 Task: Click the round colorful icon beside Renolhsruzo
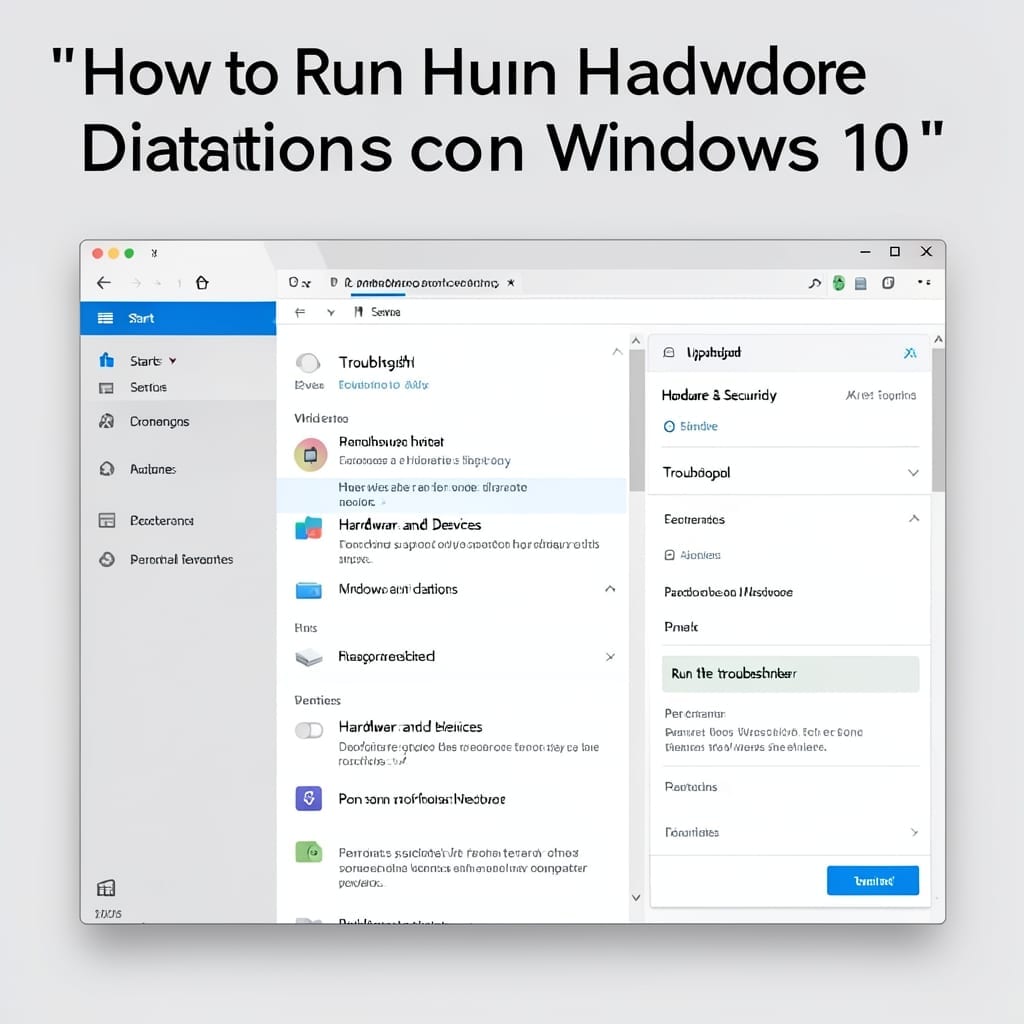310,455
